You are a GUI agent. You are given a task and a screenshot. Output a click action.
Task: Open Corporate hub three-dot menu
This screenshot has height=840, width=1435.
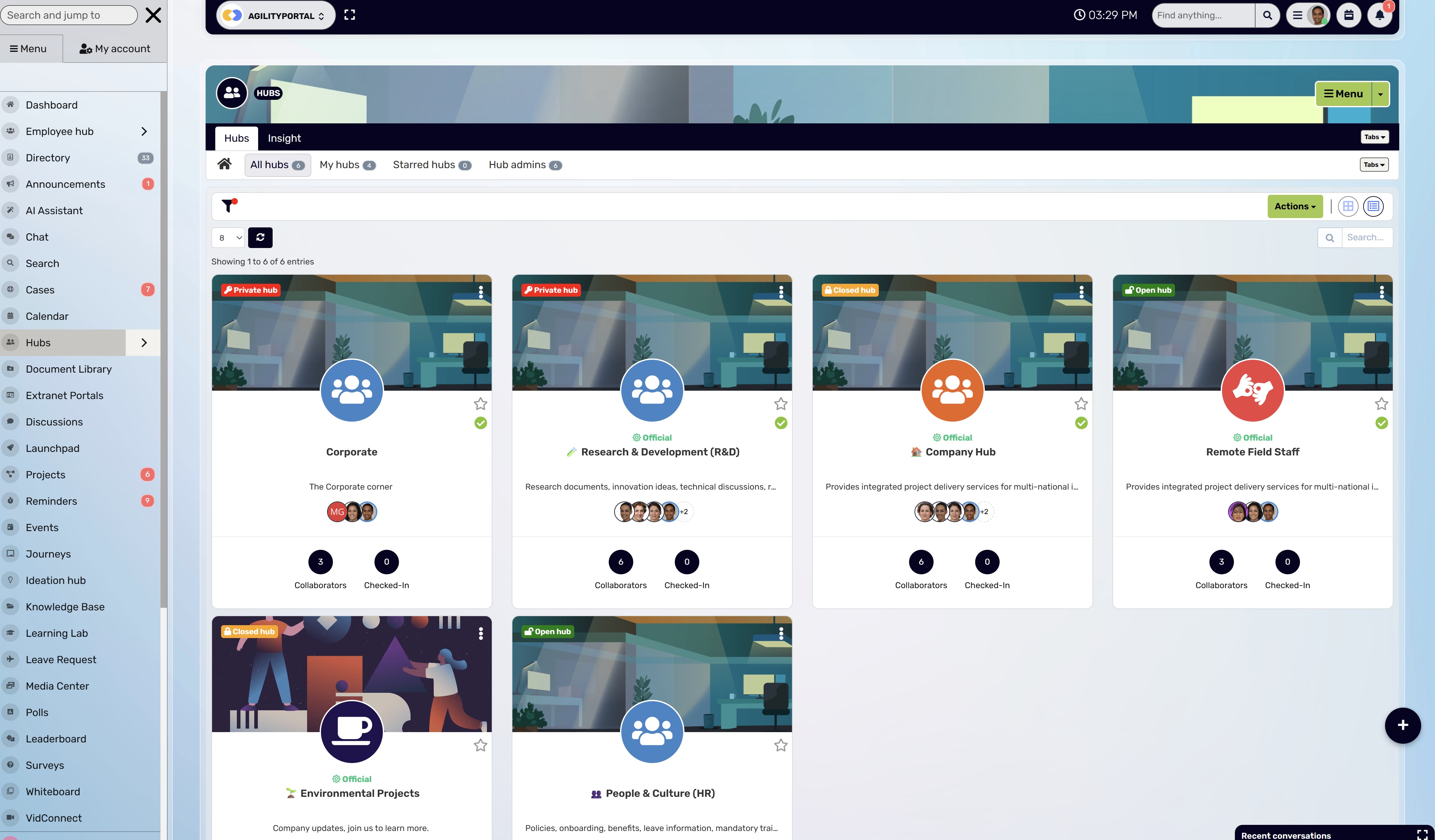[x=480, y=292]
